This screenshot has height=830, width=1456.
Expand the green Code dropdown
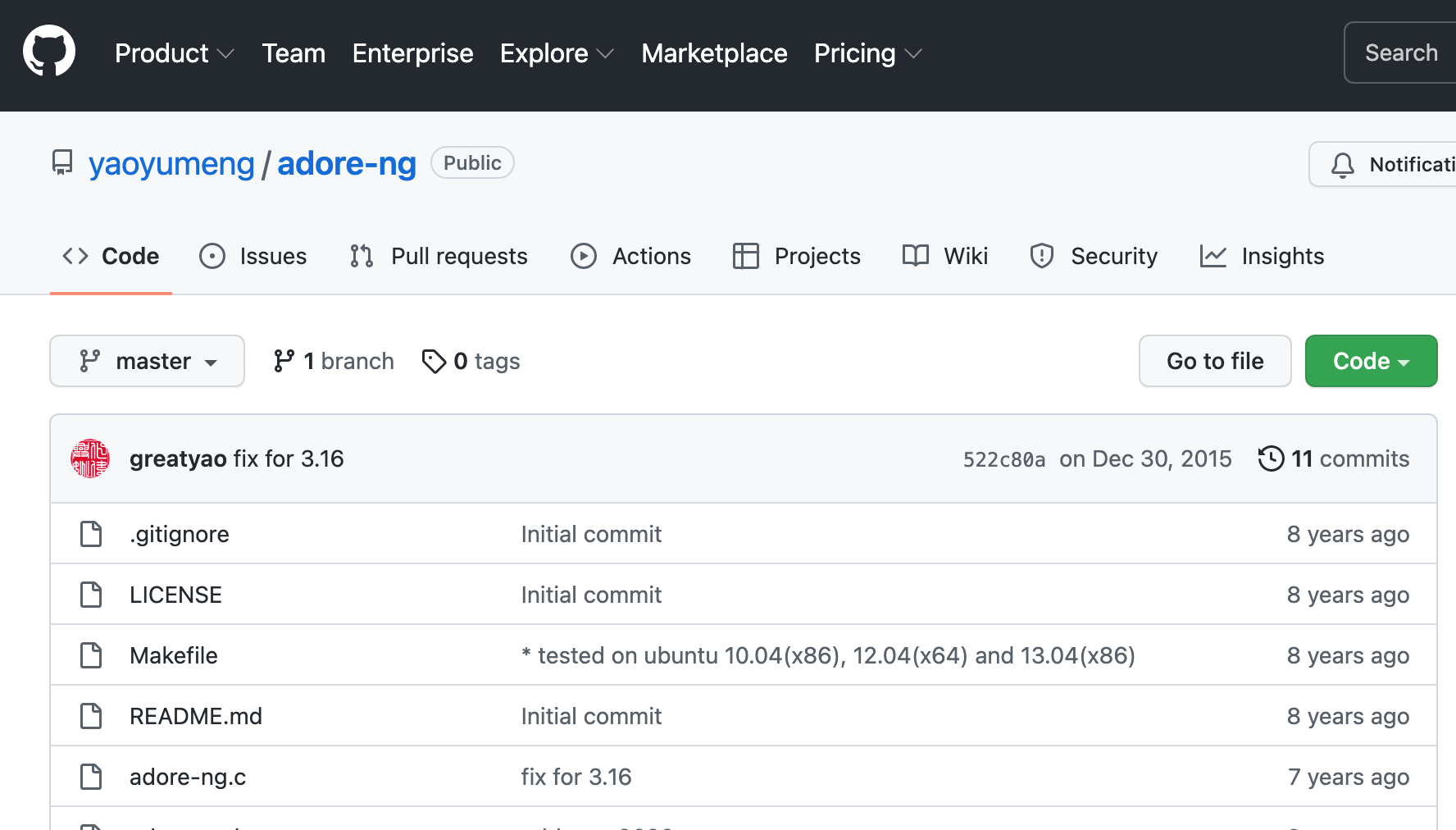[1371, 361]
